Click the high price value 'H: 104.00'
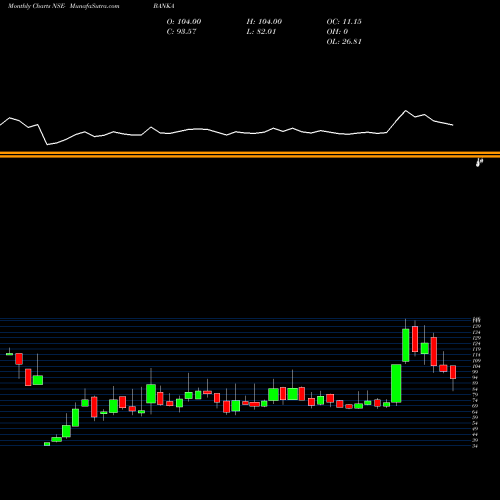The image size is (500, 500). coord(264,22)
